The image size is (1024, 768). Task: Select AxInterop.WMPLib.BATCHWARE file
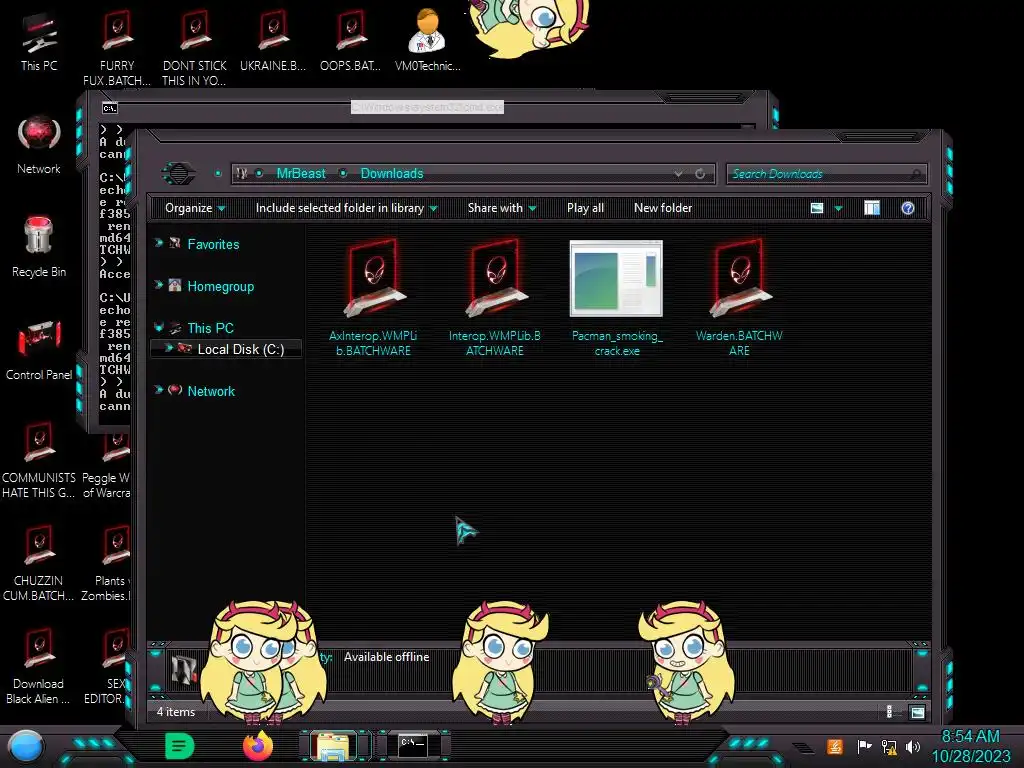point(373,298)
